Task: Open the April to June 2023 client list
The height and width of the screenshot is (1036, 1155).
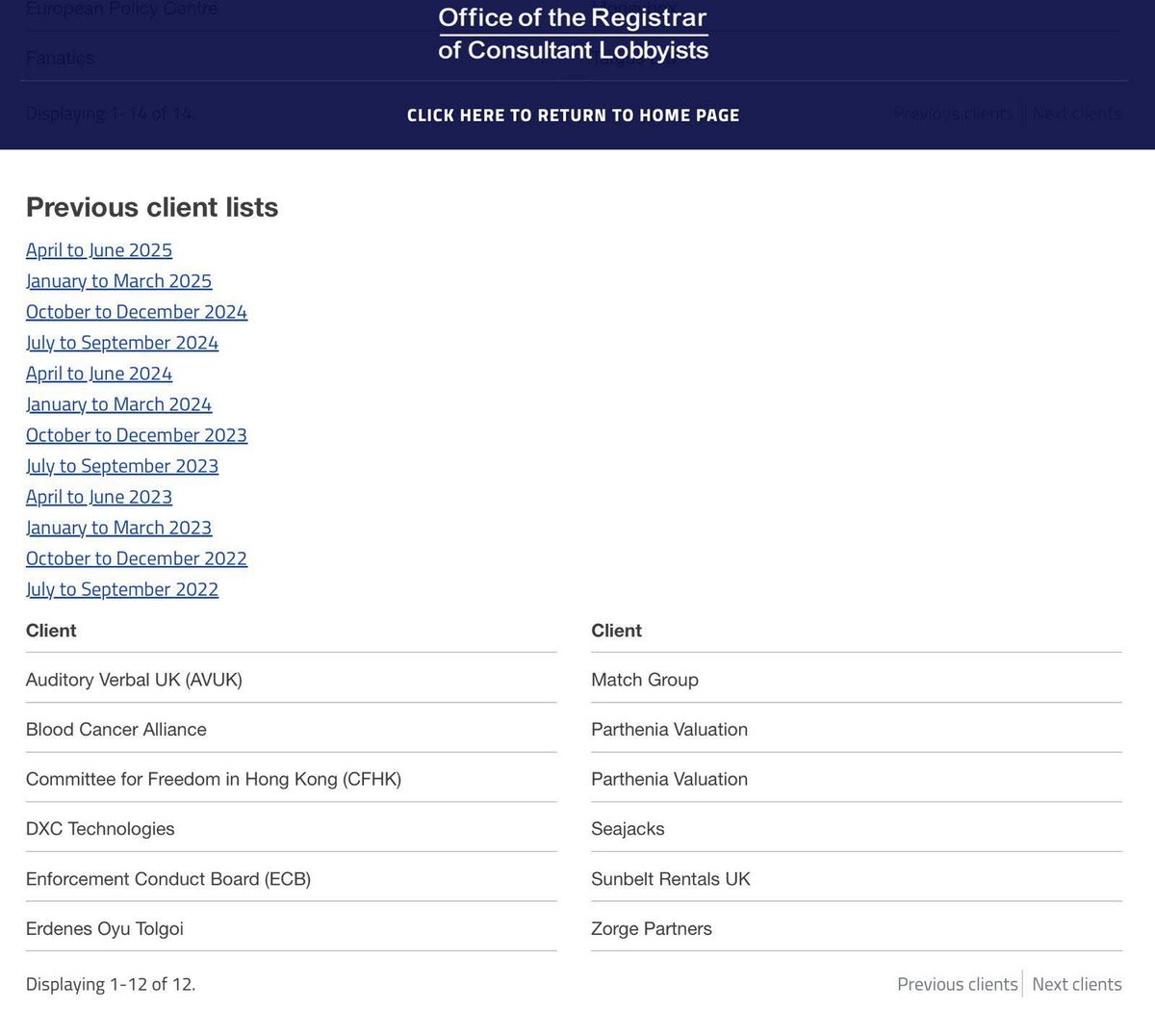Action: 99,497
